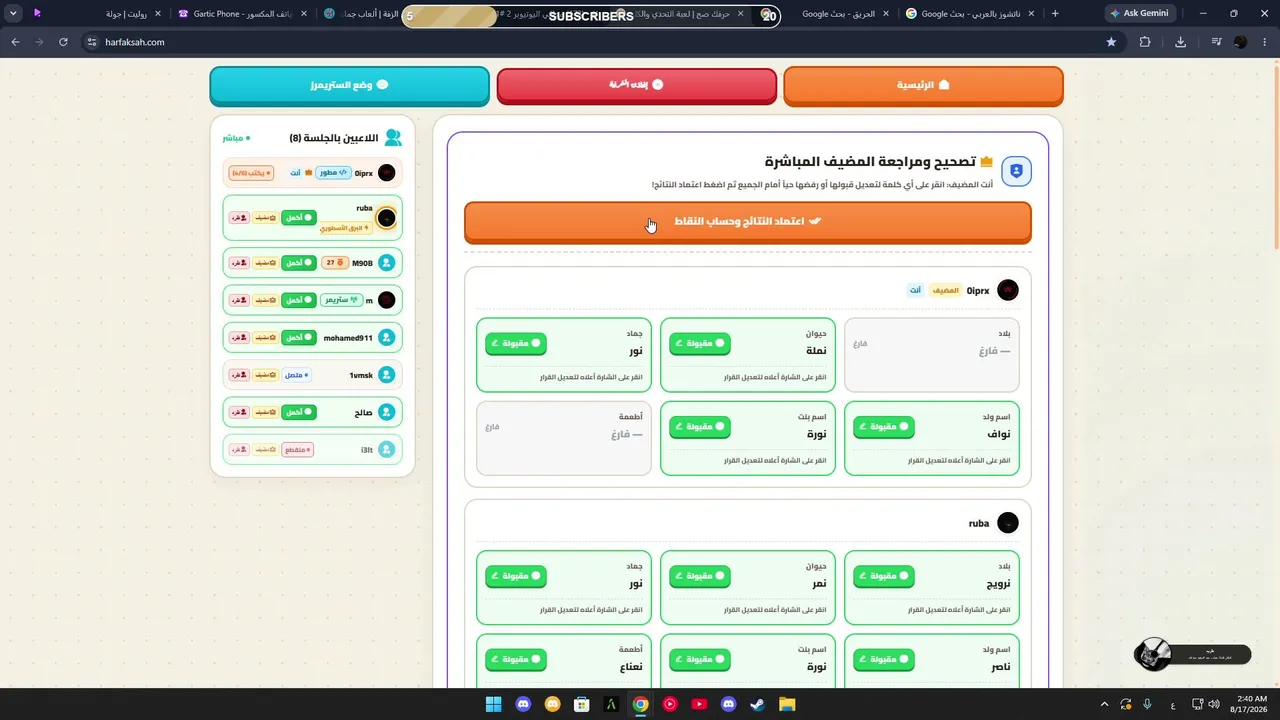The height and width of the screenshot is (720, 1280).
Task: Click i3lt's avatar in players list
Action: point(387,450)
